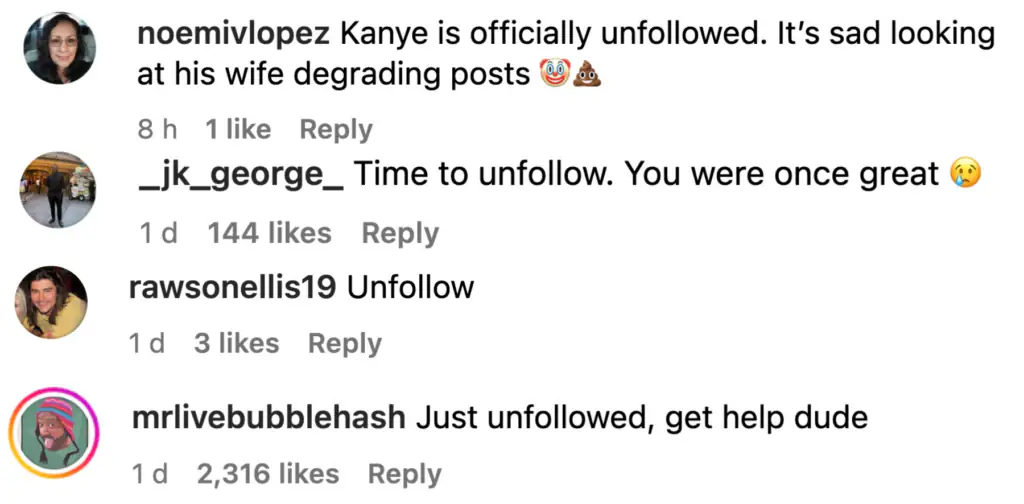The width and height of the screenshot is (1024, 504).
Task: Click the 1 d timestamp under _jk_george_
Action: [158, 233]
